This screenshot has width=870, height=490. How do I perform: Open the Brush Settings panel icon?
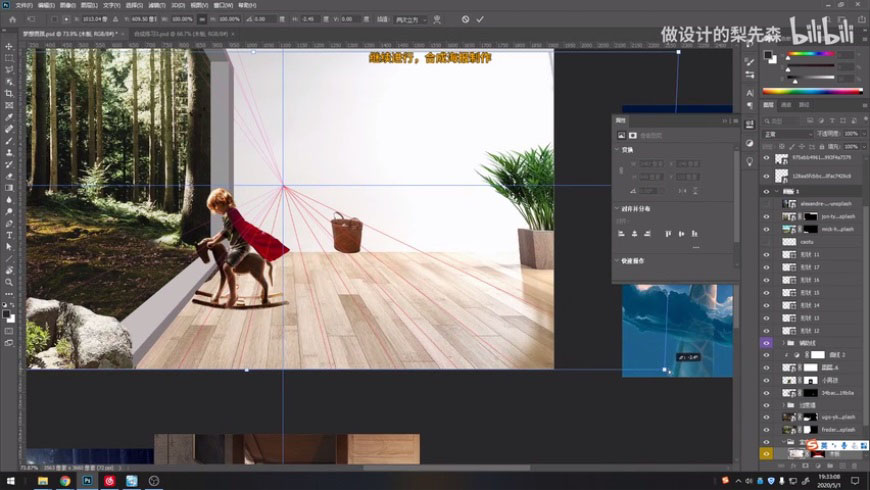(750, 62)
